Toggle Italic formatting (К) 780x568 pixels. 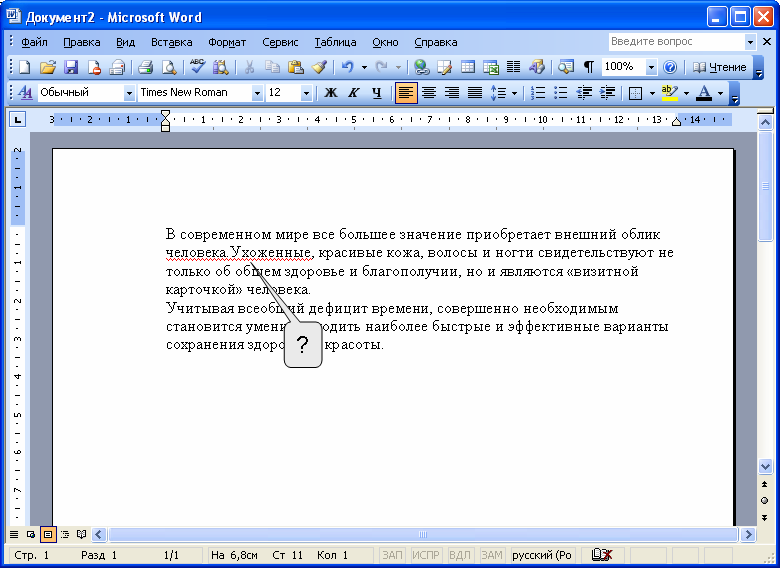[353, 93]
